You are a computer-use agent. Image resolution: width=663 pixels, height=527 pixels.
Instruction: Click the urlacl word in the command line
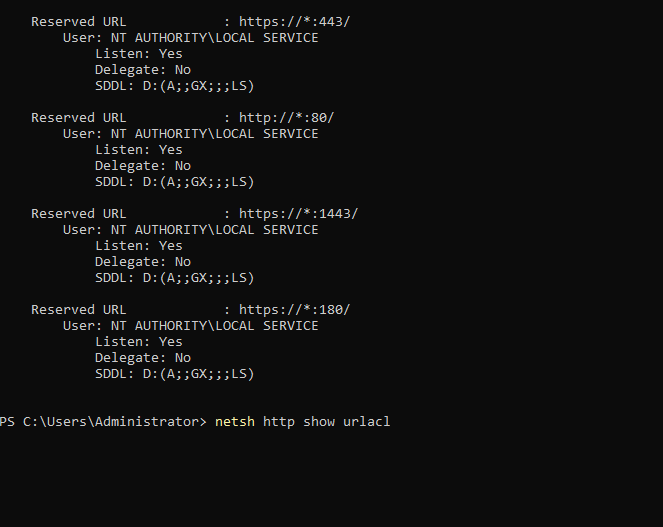click(367, 422)
